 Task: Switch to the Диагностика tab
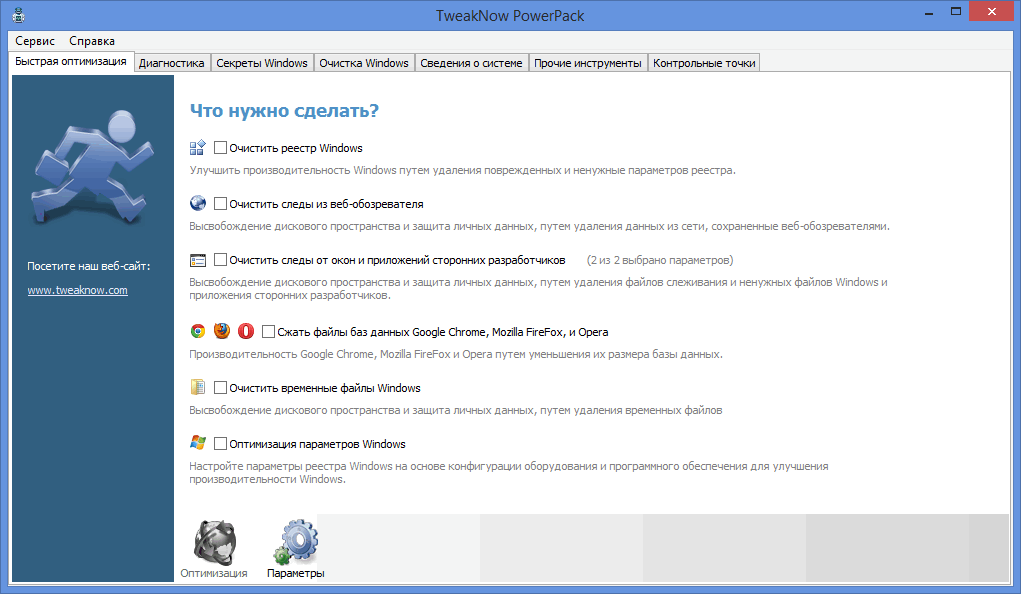(x=172, y=63)
